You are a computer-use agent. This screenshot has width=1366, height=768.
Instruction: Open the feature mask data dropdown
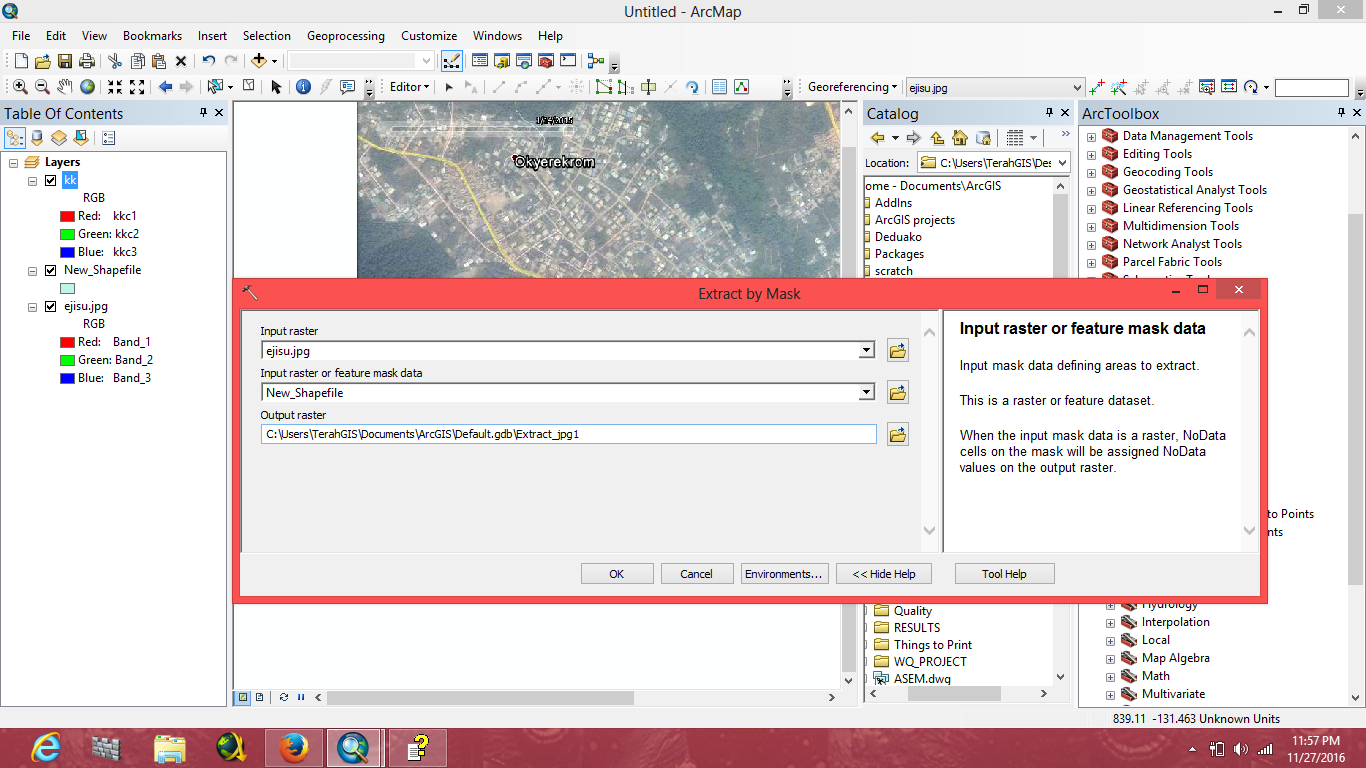point(867,393)
